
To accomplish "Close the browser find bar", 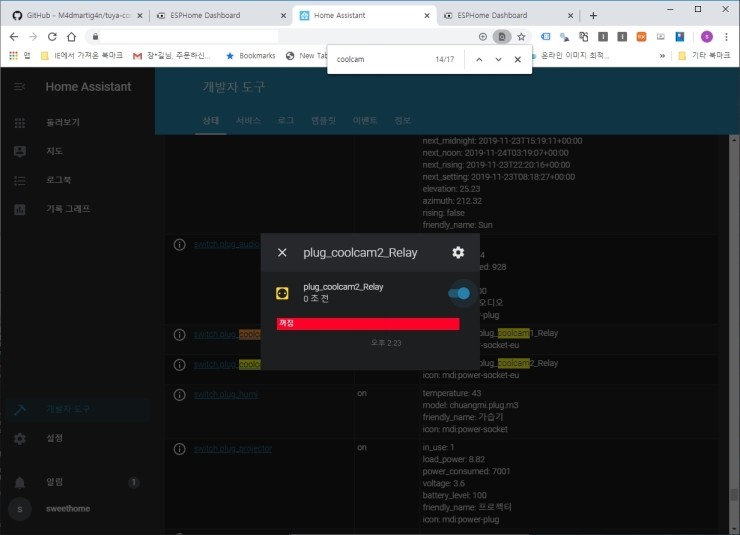I will [x=518, y=59].
